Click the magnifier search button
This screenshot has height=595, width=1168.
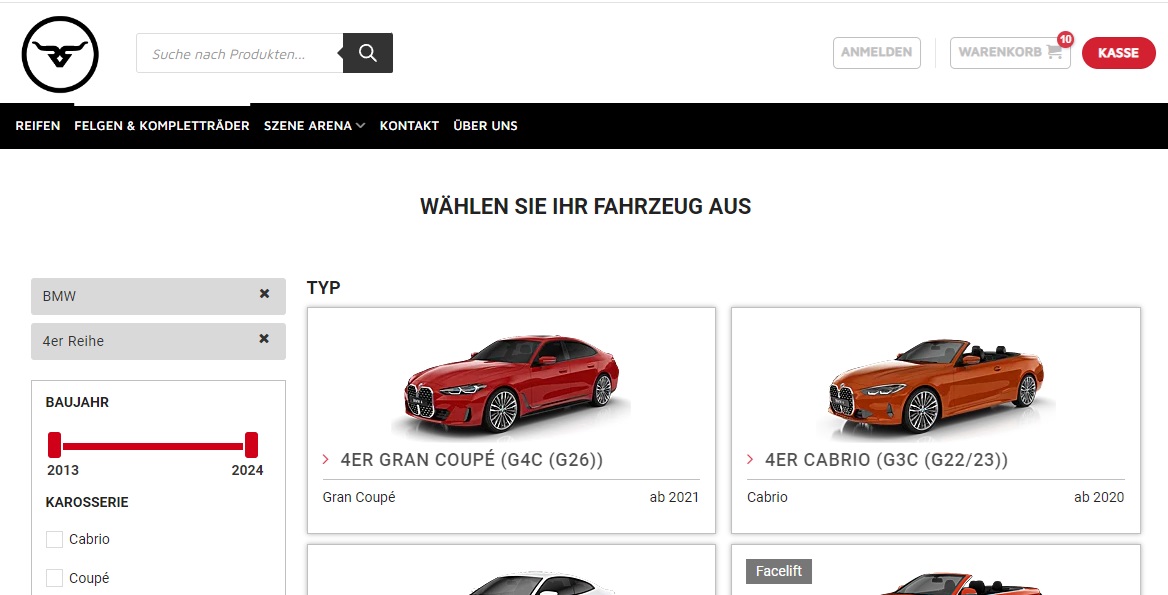(368, 53)
